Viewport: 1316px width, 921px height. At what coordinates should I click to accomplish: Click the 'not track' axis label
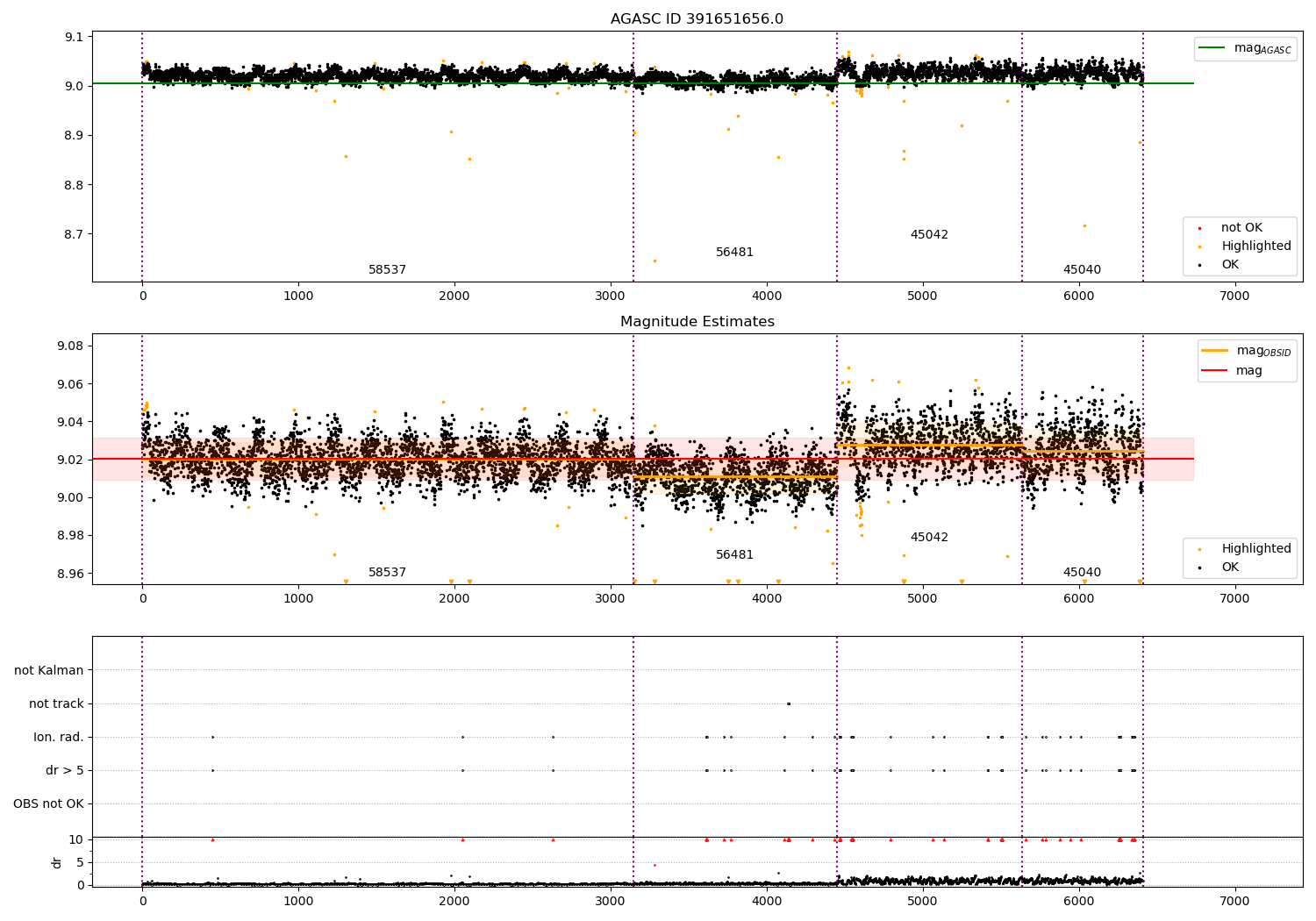coord(56,704)
